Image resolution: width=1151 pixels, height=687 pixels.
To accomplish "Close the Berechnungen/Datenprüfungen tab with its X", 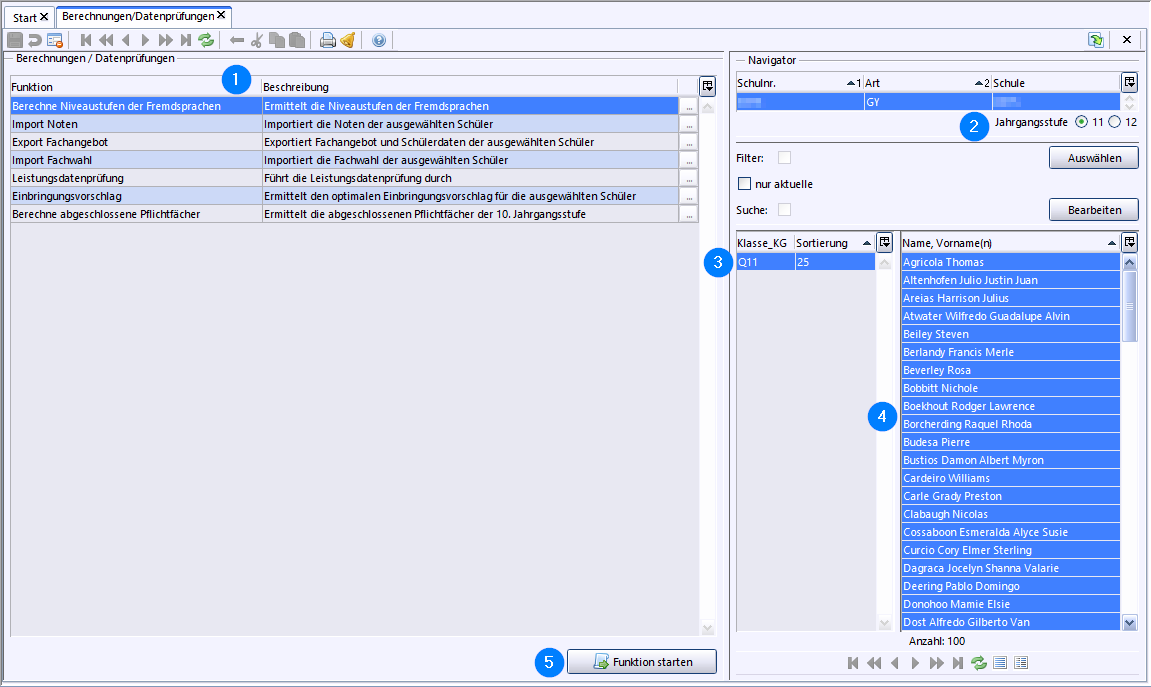I will pyautogui.click(x=221, y=15).
